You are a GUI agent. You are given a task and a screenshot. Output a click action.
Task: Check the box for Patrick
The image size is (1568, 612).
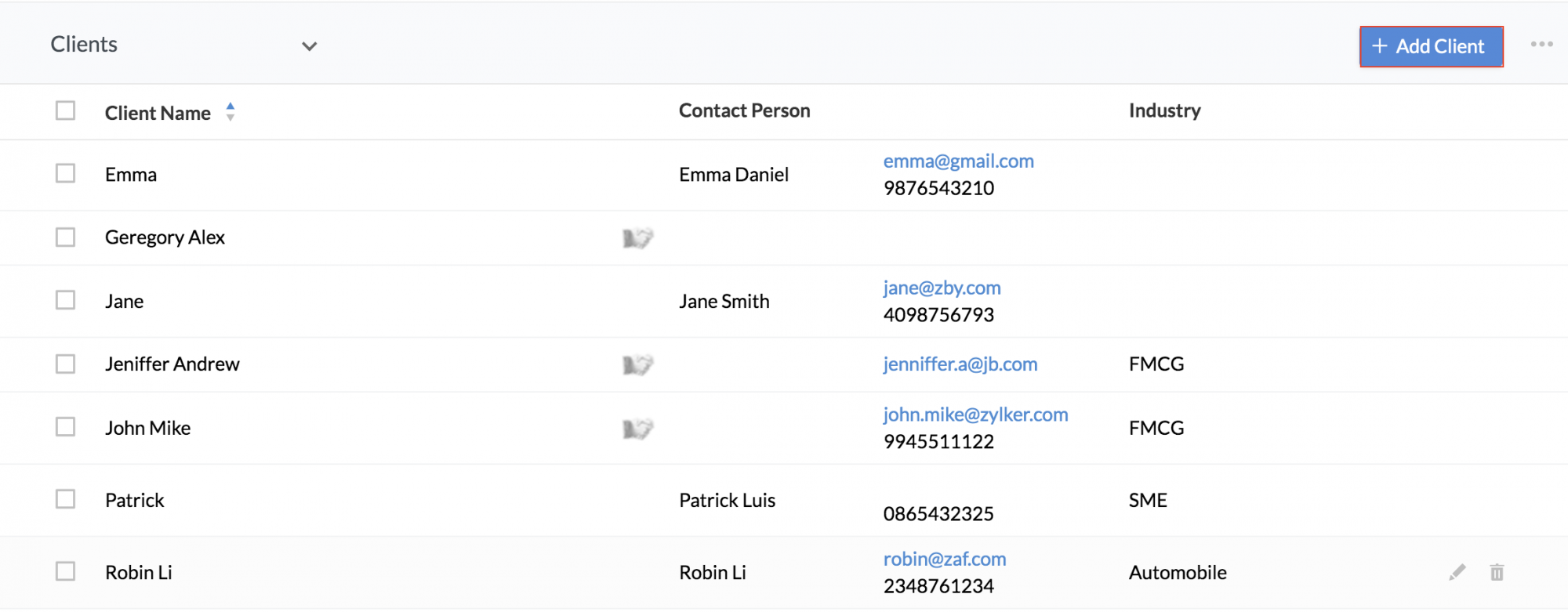pos(66,499)
